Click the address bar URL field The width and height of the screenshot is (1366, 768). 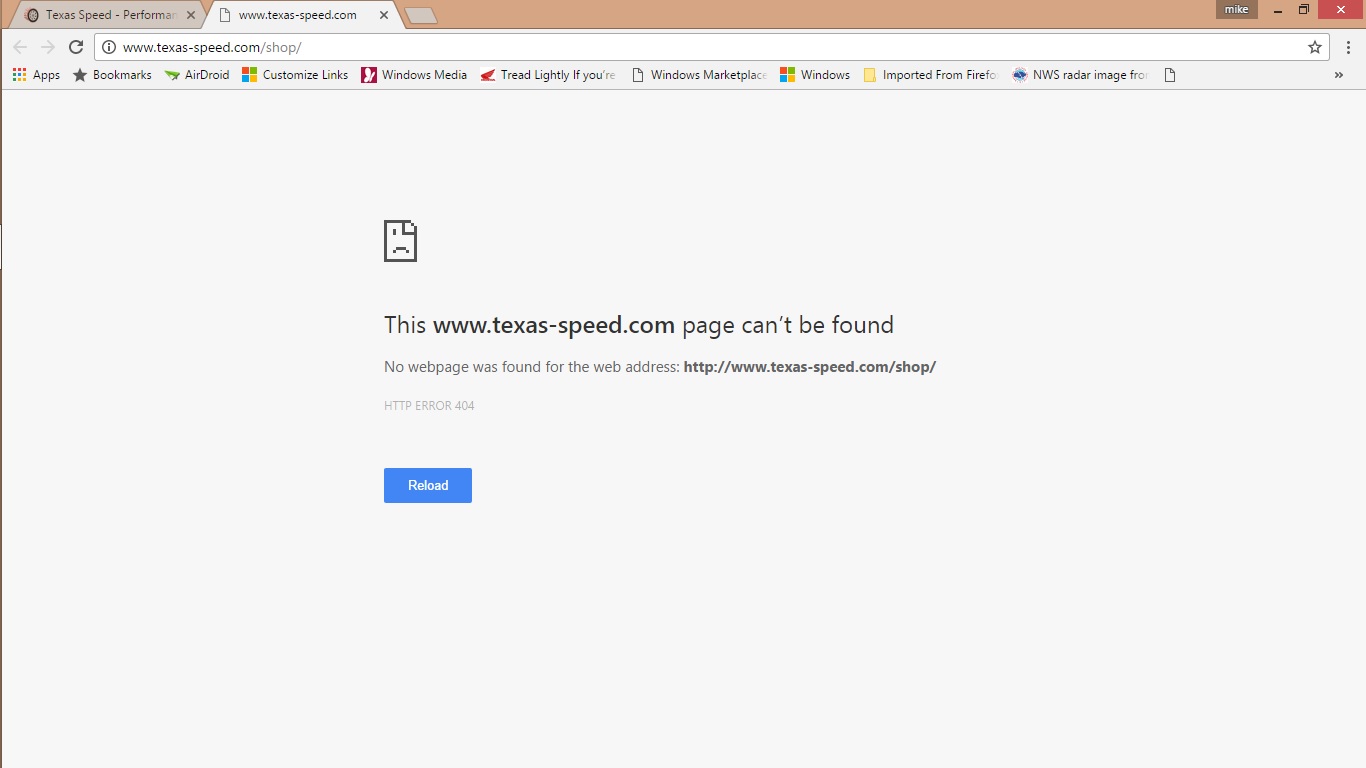click(x=700, y=47)
